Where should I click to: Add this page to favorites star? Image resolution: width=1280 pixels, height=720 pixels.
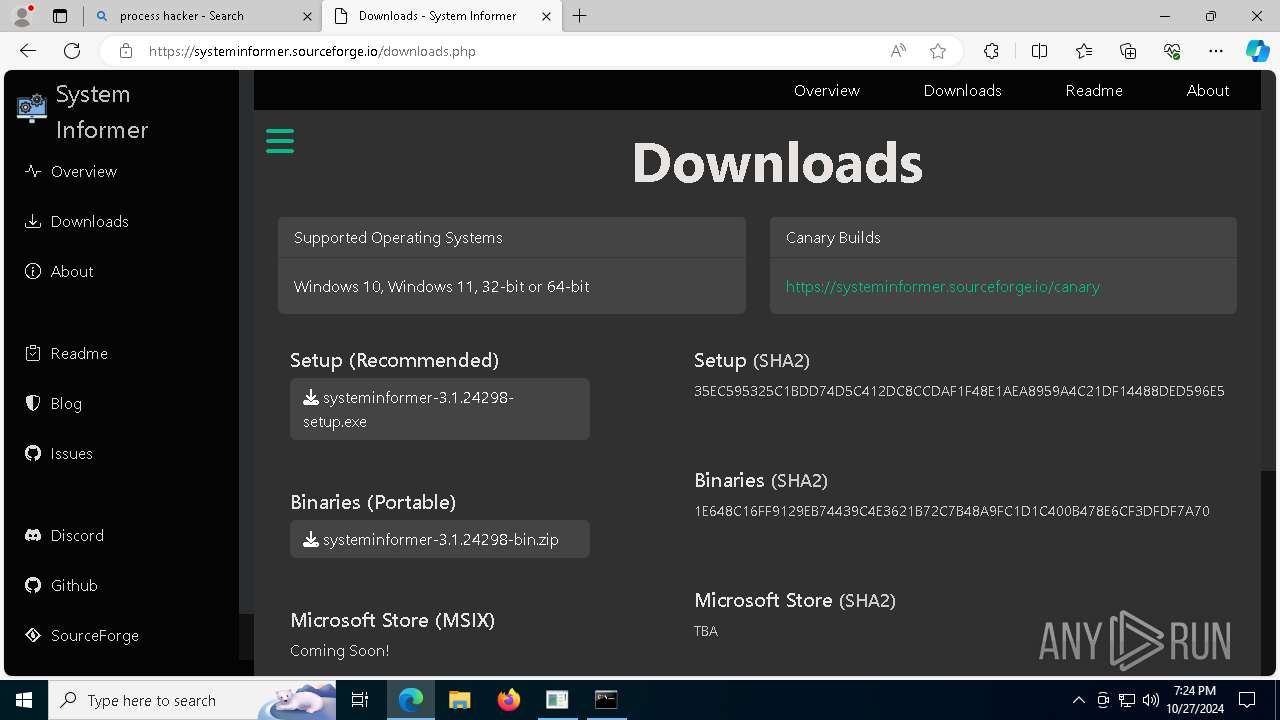(938, 51)
